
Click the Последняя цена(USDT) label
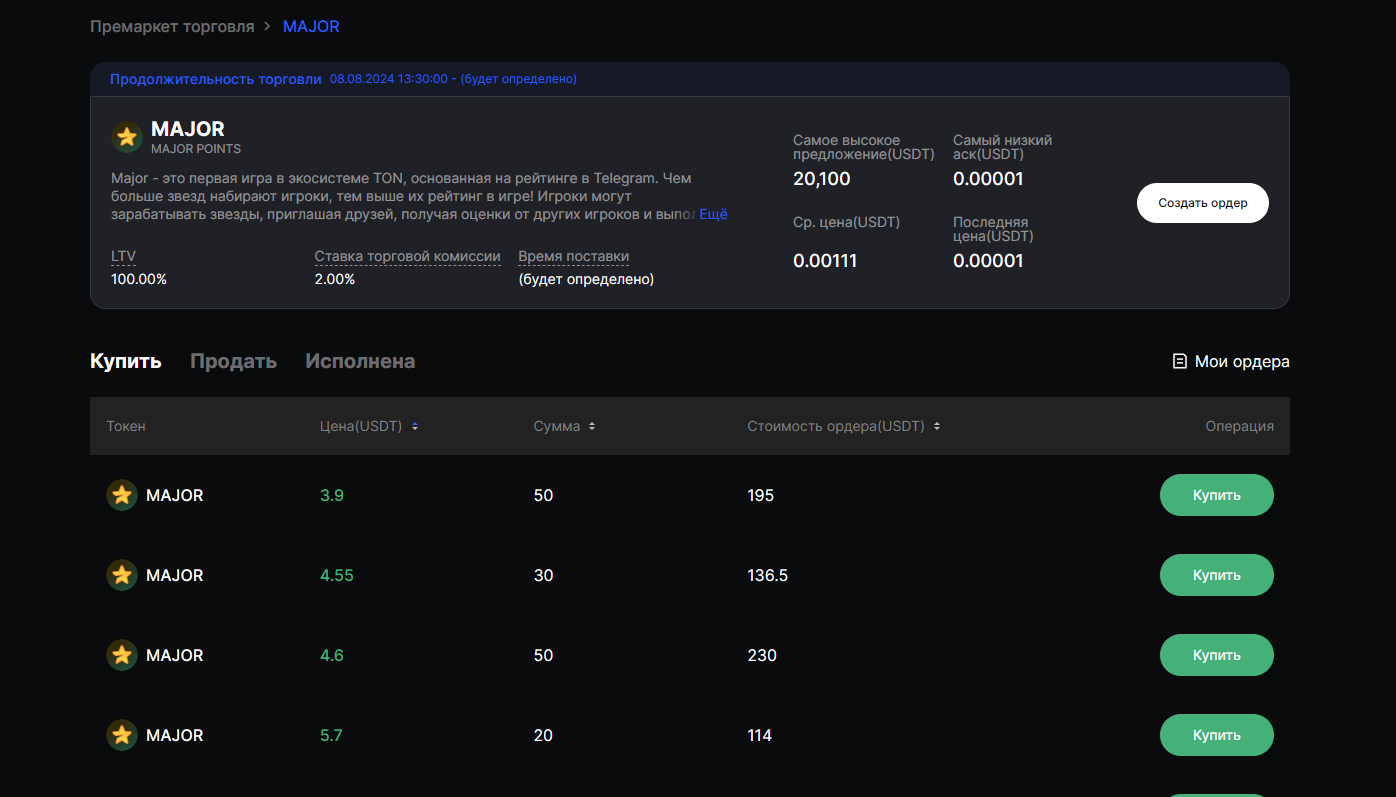[994, 229]
